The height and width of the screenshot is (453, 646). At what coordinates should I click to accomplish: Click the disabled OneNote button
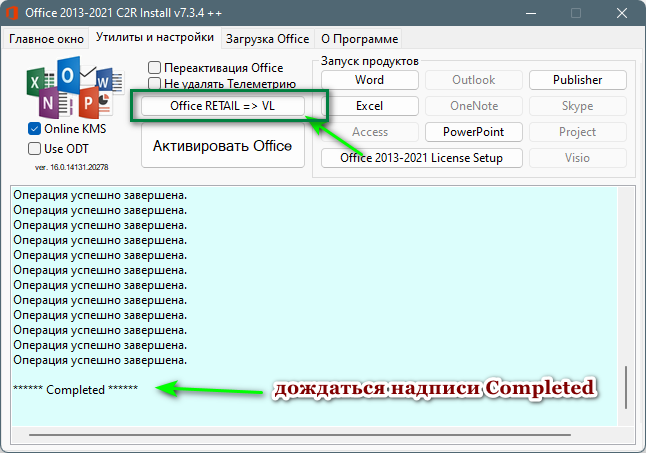click(473, 106)
